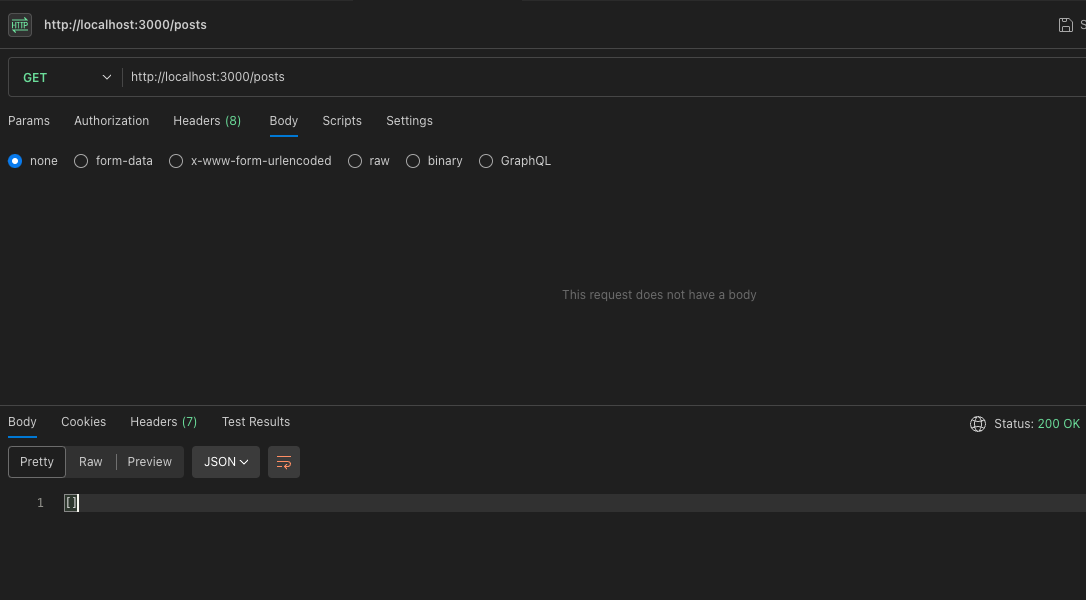1086x600 pixels.
Task: Choose the Preview response view
Action: (150, 462)
